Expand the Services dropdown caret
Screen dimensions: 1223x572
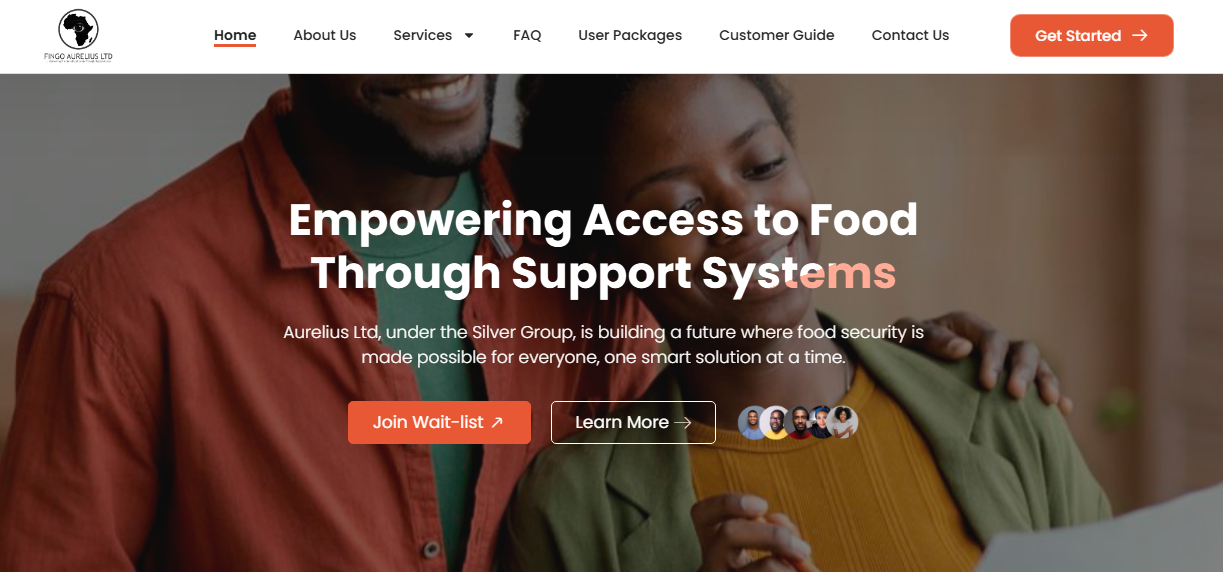pyautogui.click(x=469, y=36)
